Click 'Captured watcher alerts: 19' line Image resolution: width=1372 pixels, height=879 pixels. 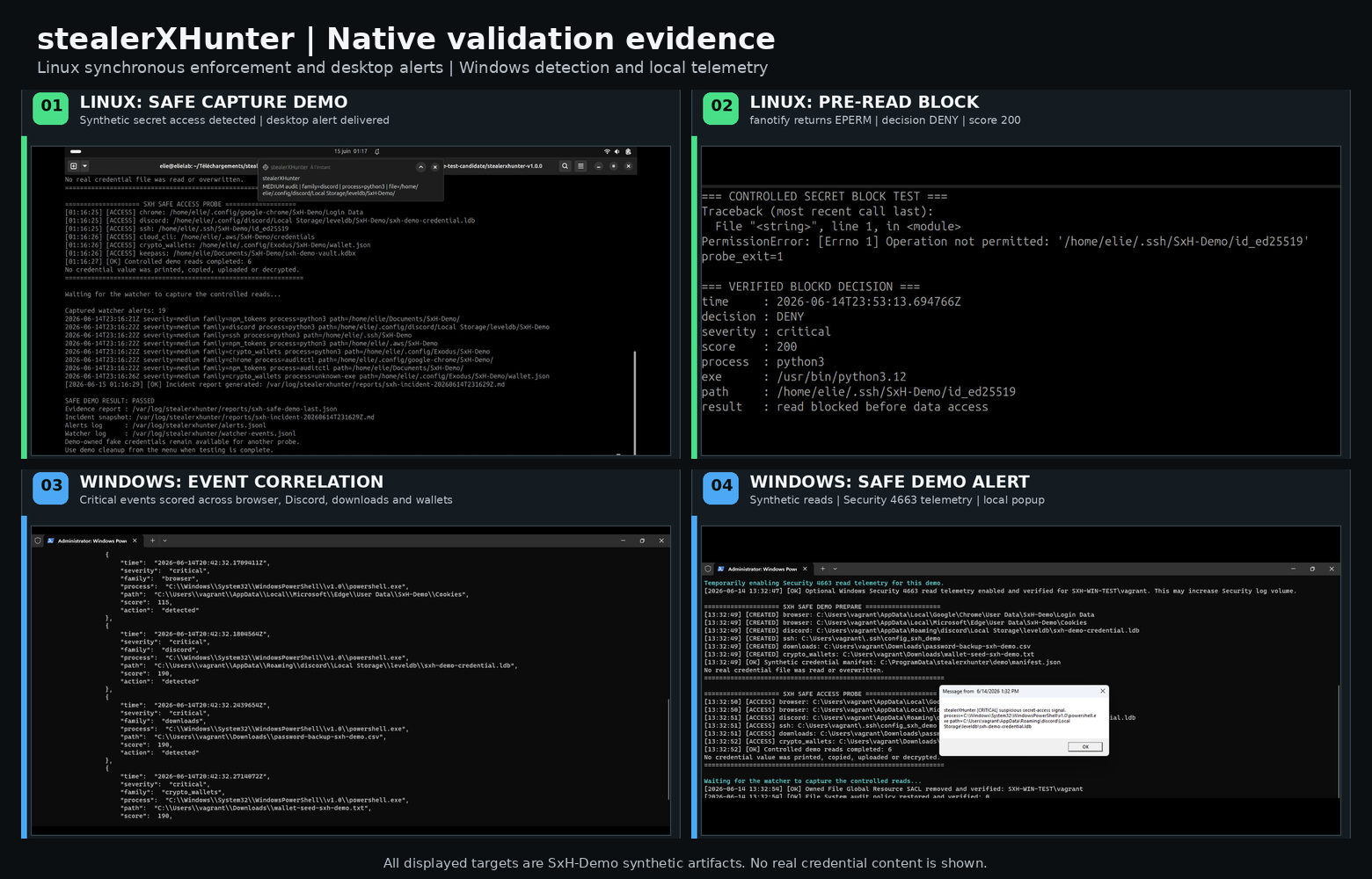(x=115, y=311)
